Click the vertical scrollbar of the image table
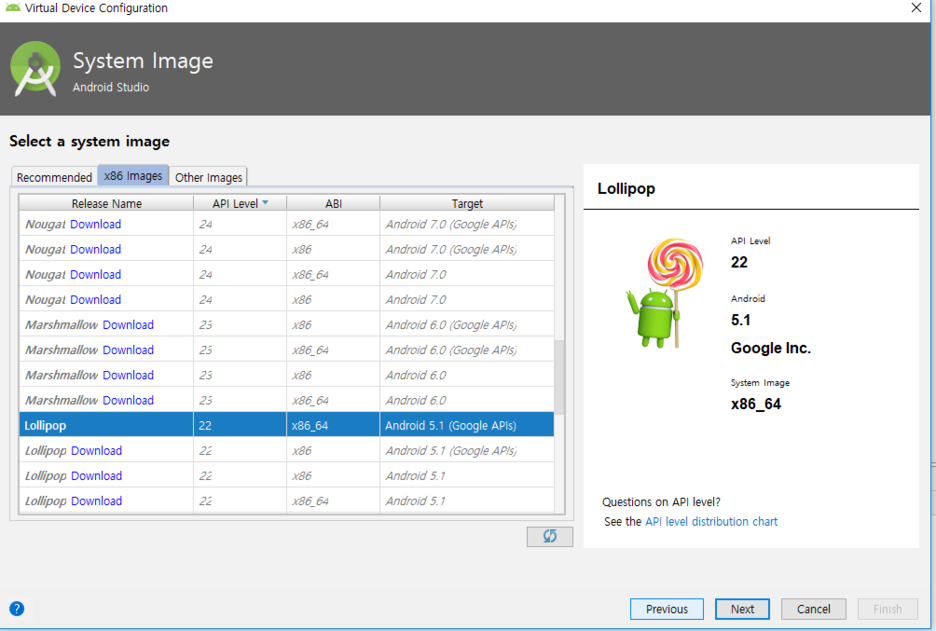 pyautogui.click(x=559, y=377)
